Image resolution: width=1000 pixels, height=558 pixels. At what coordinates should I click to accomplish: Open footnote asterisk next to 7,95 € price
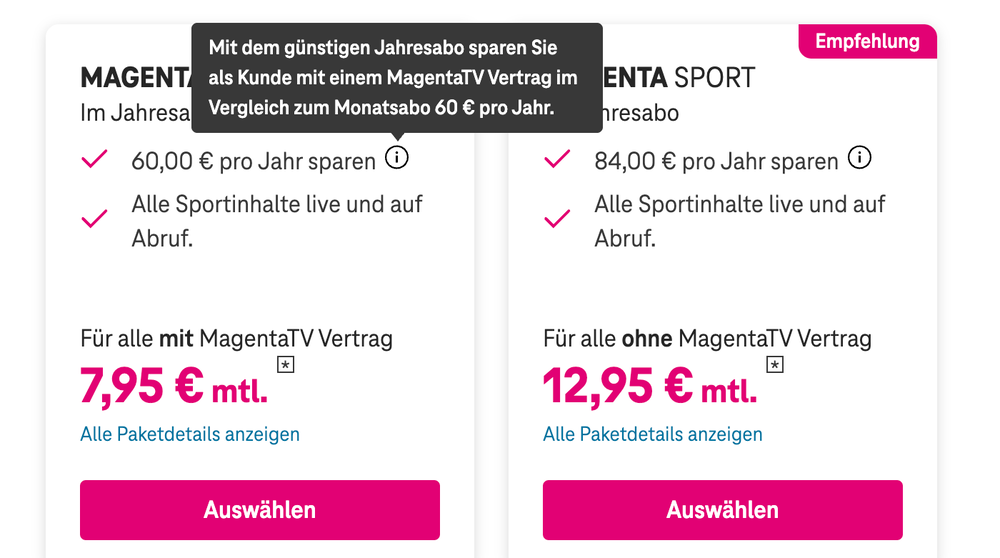click(286, 365)
